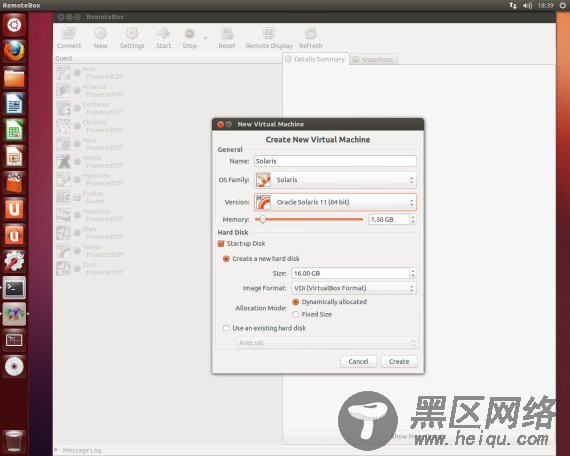Expand the Message Log section
This screenshot has width=570, height=456.
(56, 450)
